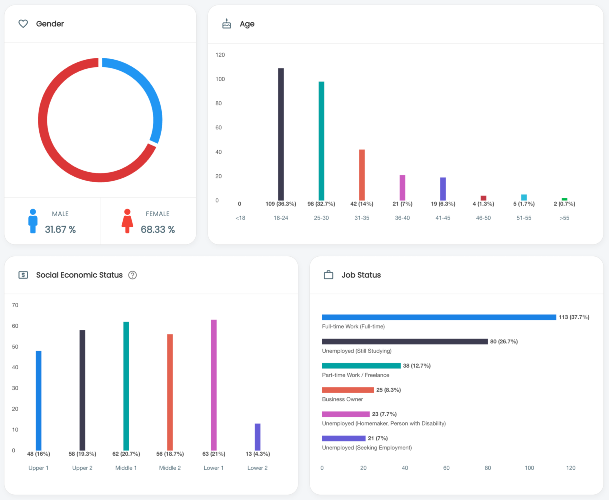Click the '113 (37.7%)' job value label
Viewport: 609px width, 500px height.
point(574,317)
